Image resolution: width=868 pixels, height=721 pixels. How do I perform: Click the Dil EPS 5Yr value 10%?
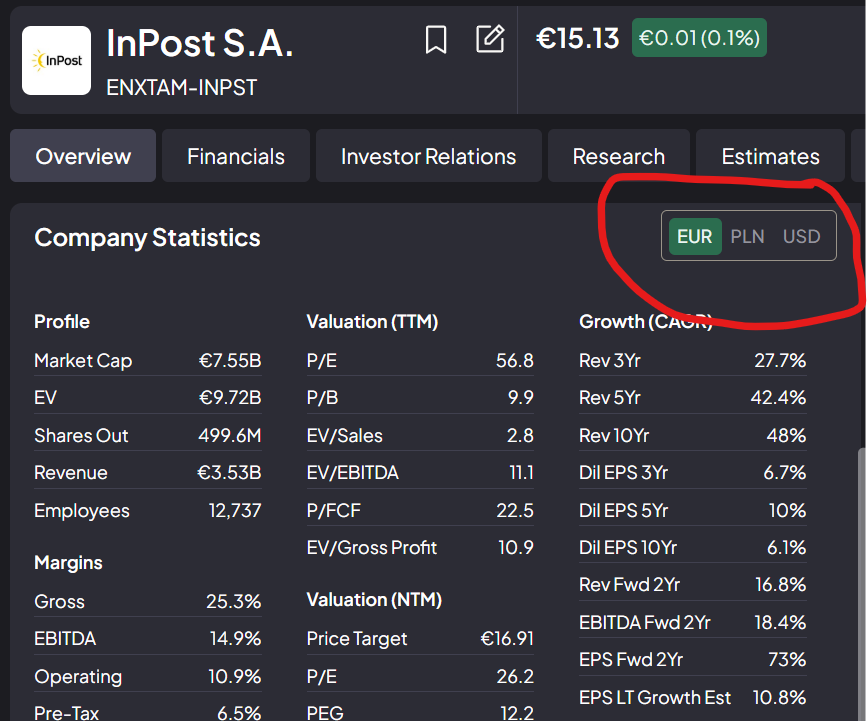(787, 510)
